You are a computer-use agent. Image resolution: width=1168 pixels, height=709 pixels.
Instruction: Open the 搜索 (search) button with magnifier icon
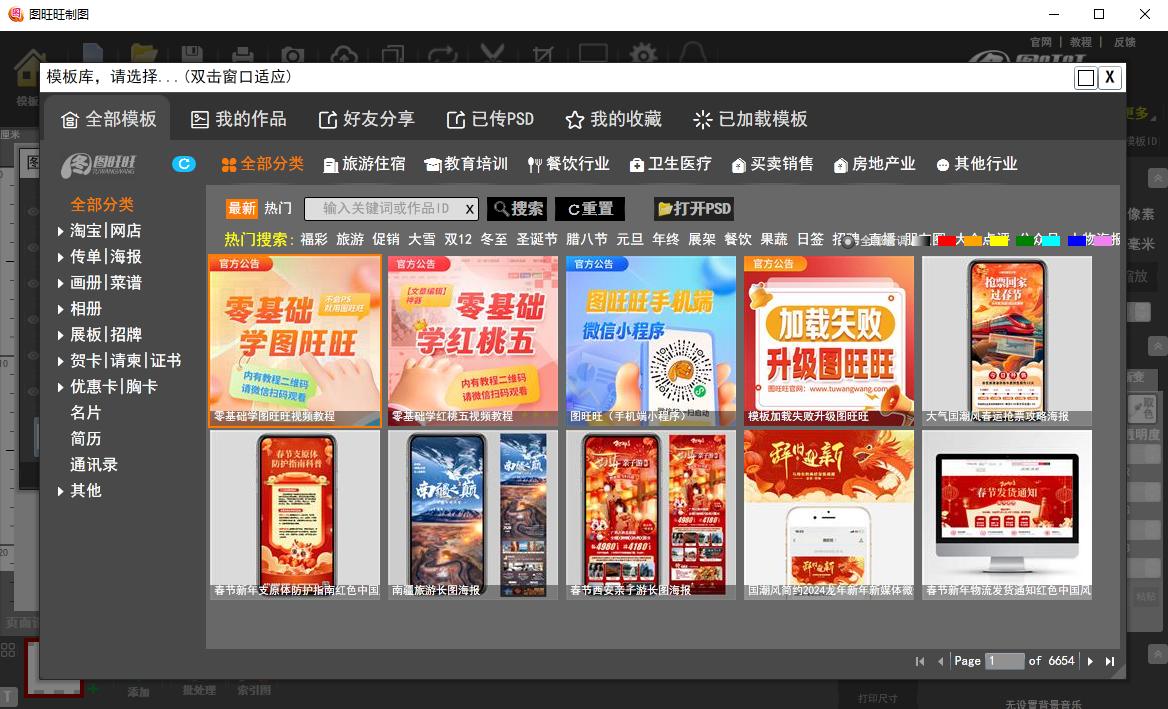tap(517, 209)
